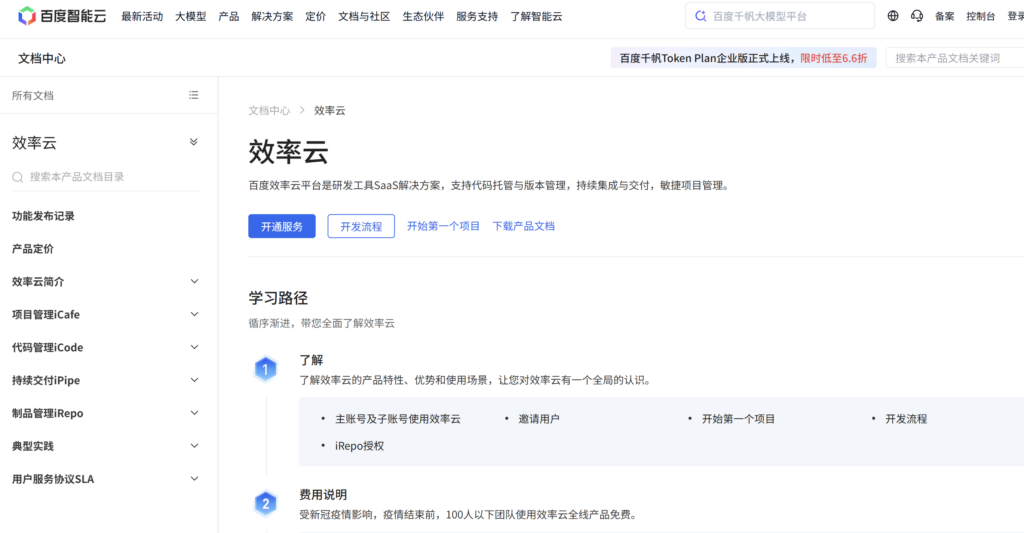Click the 文档中心 header title

point(42,58)
